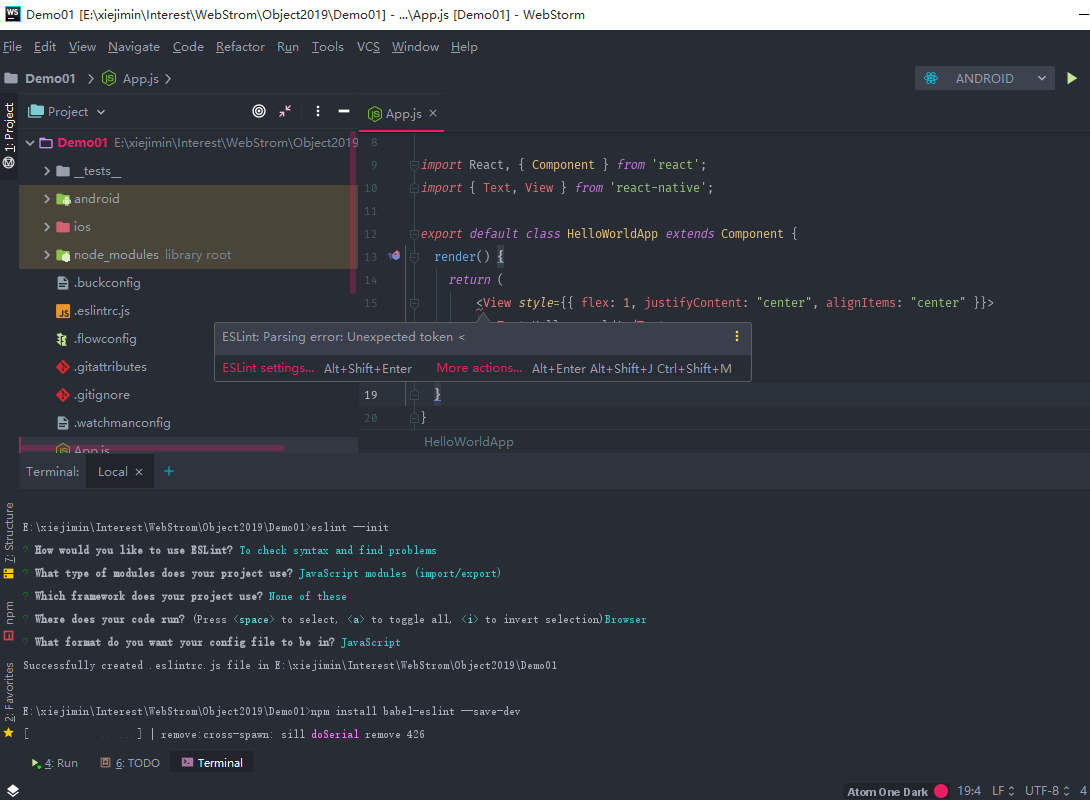Click the tool windows quick-access icon

coord(13,791)
